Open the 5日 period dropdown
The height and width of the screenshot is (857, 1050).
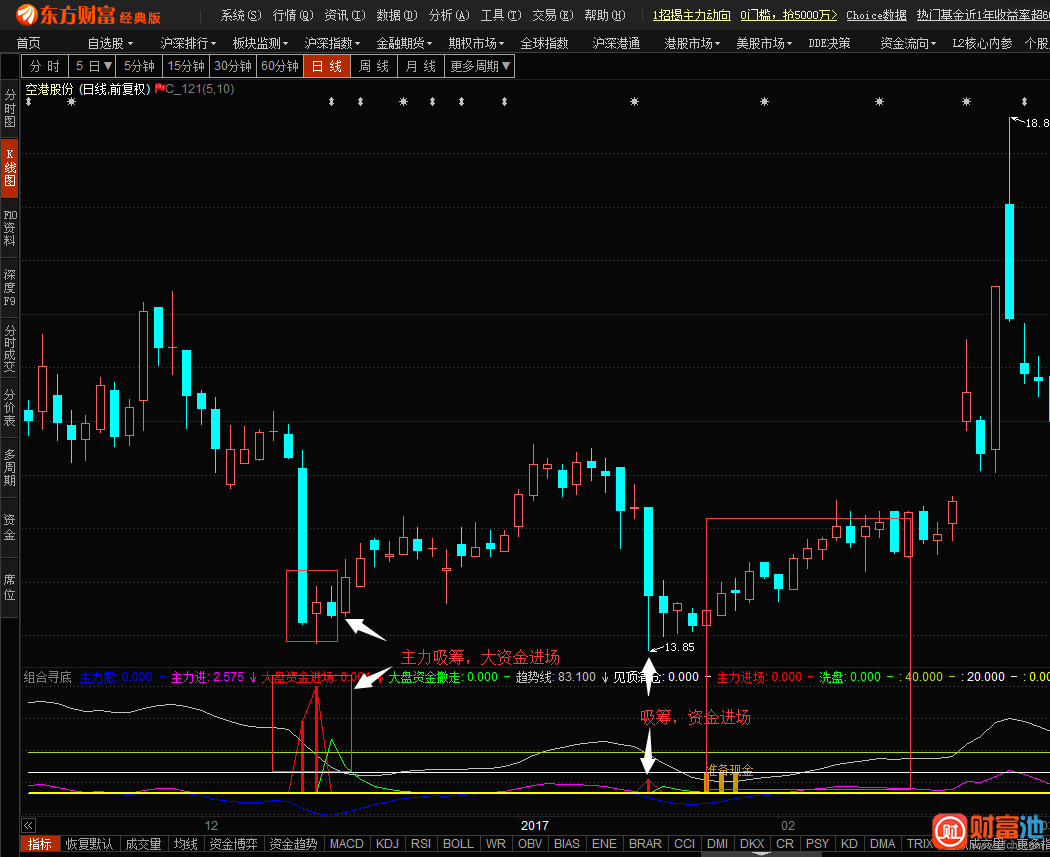(93, 66)
